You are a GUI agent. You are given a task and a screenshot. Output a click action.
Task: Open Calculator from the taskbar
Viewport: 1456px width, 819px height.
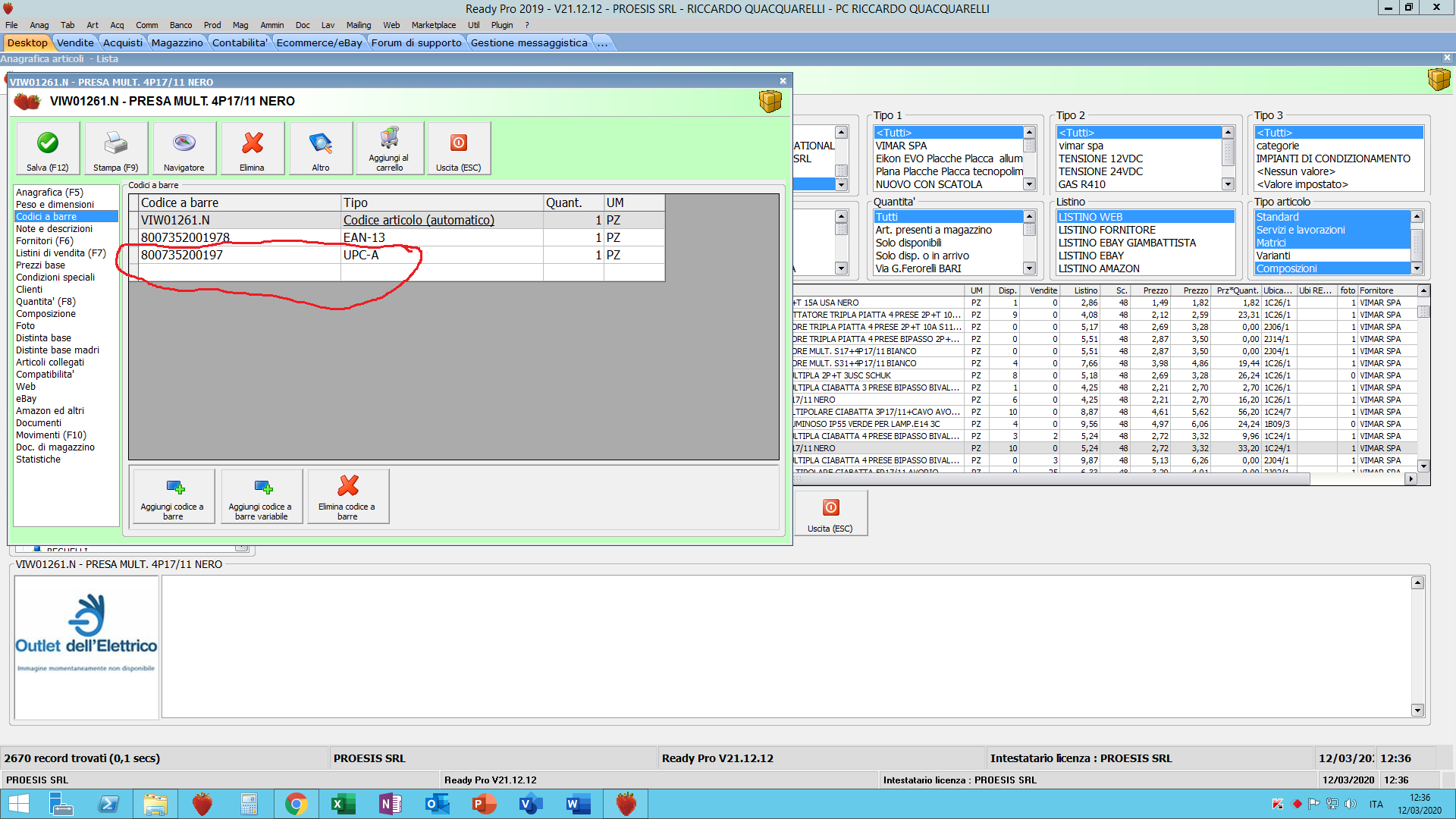(x=249, y=804)
